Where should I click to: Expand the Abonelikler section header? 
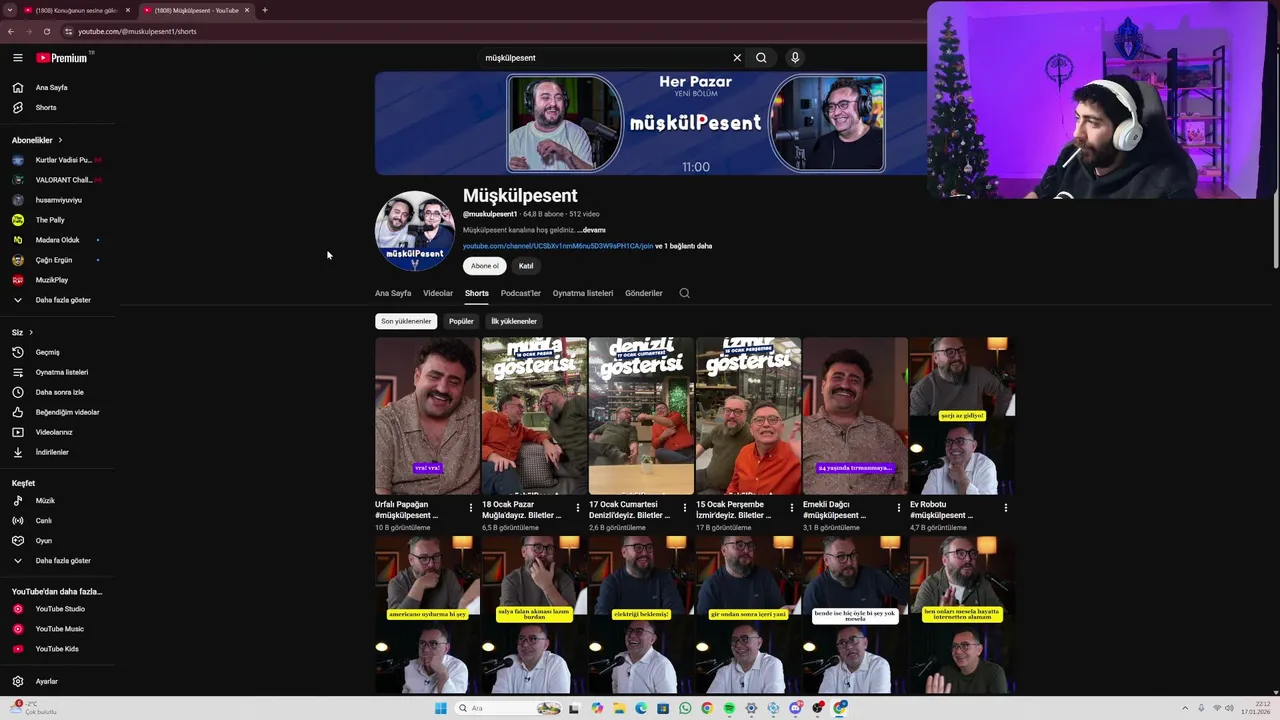tap(37, 140)
